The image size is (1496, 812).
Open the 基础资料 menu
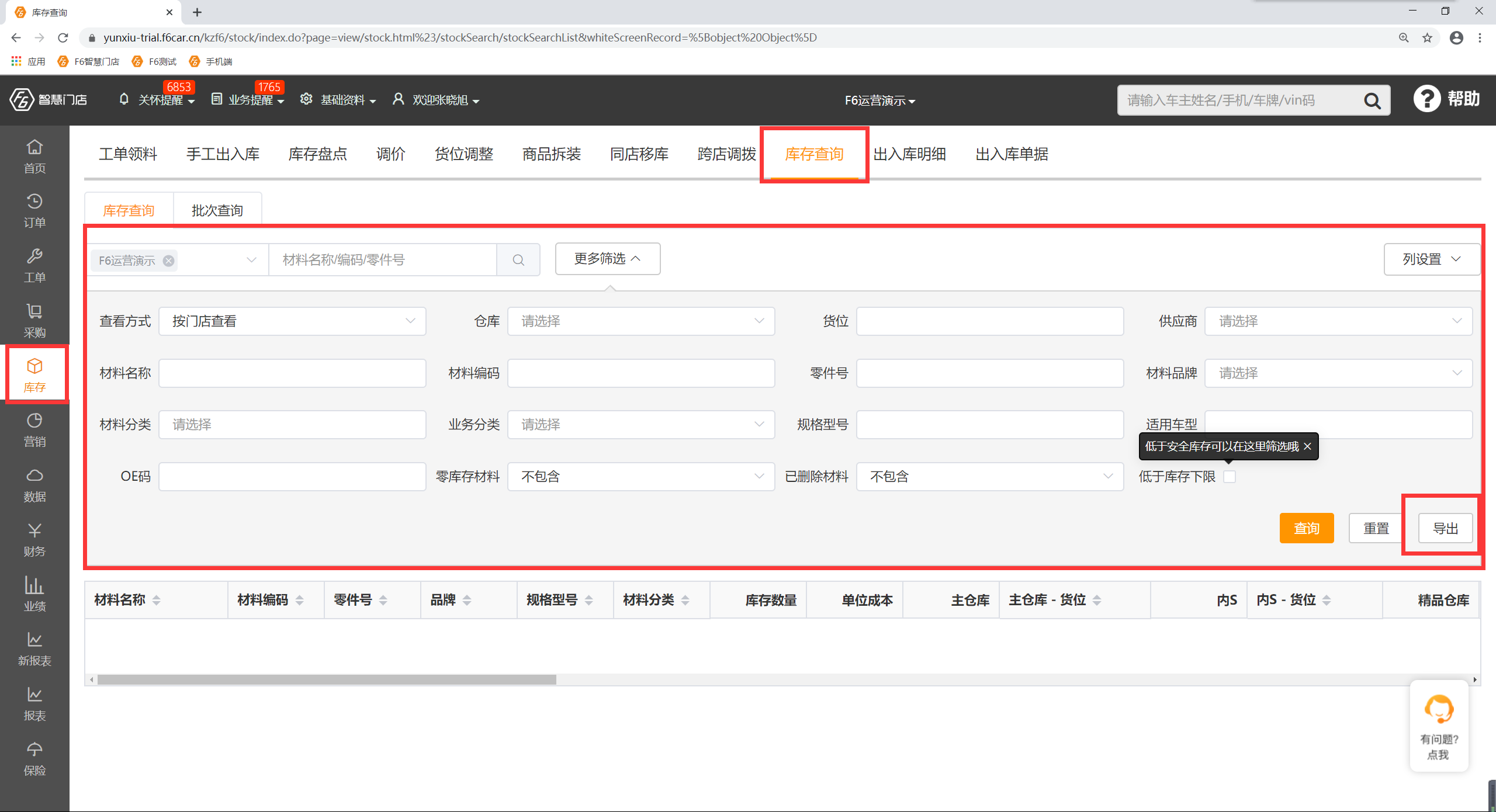[338, 100]
